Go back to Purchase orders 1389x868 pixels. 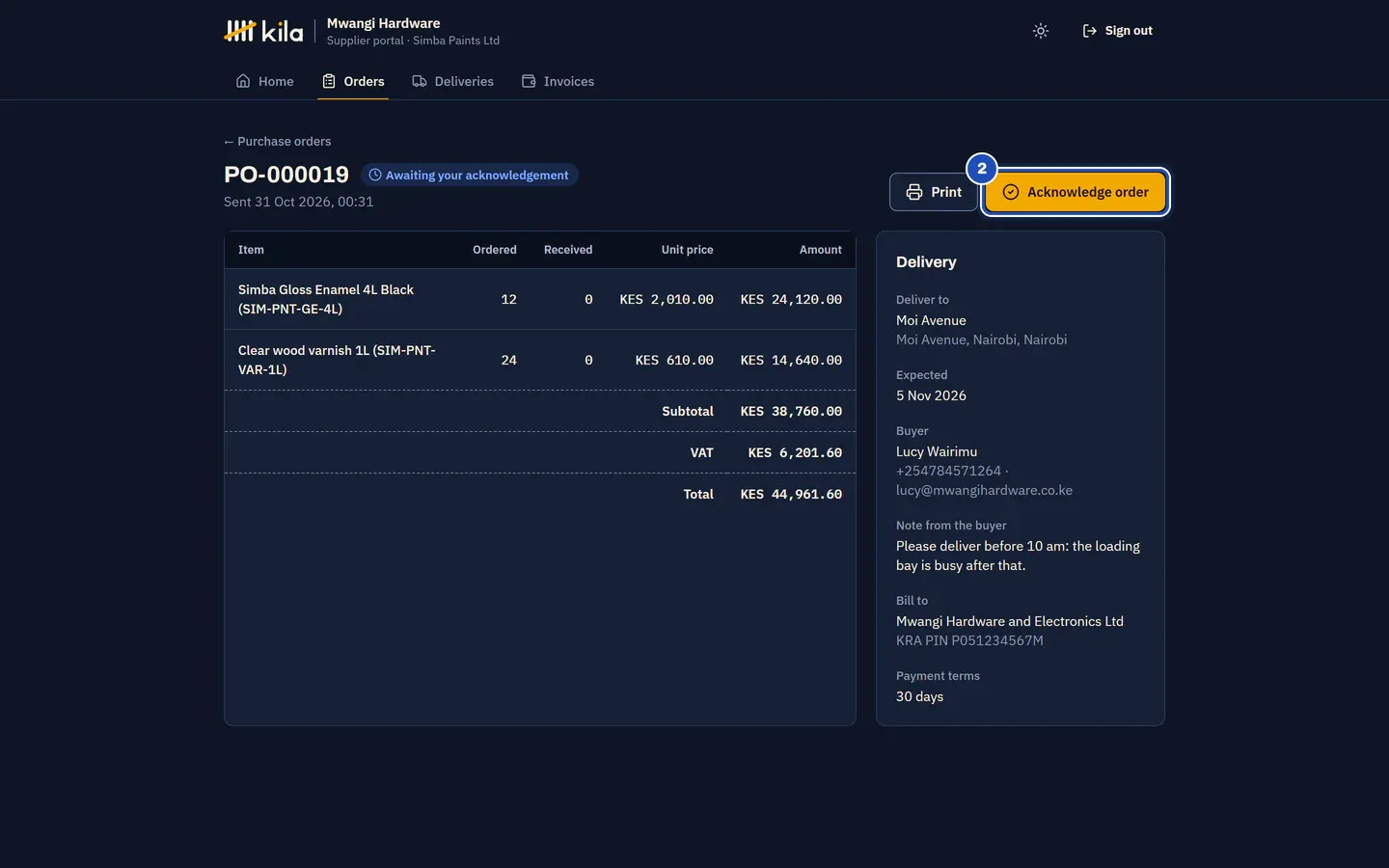278,141
